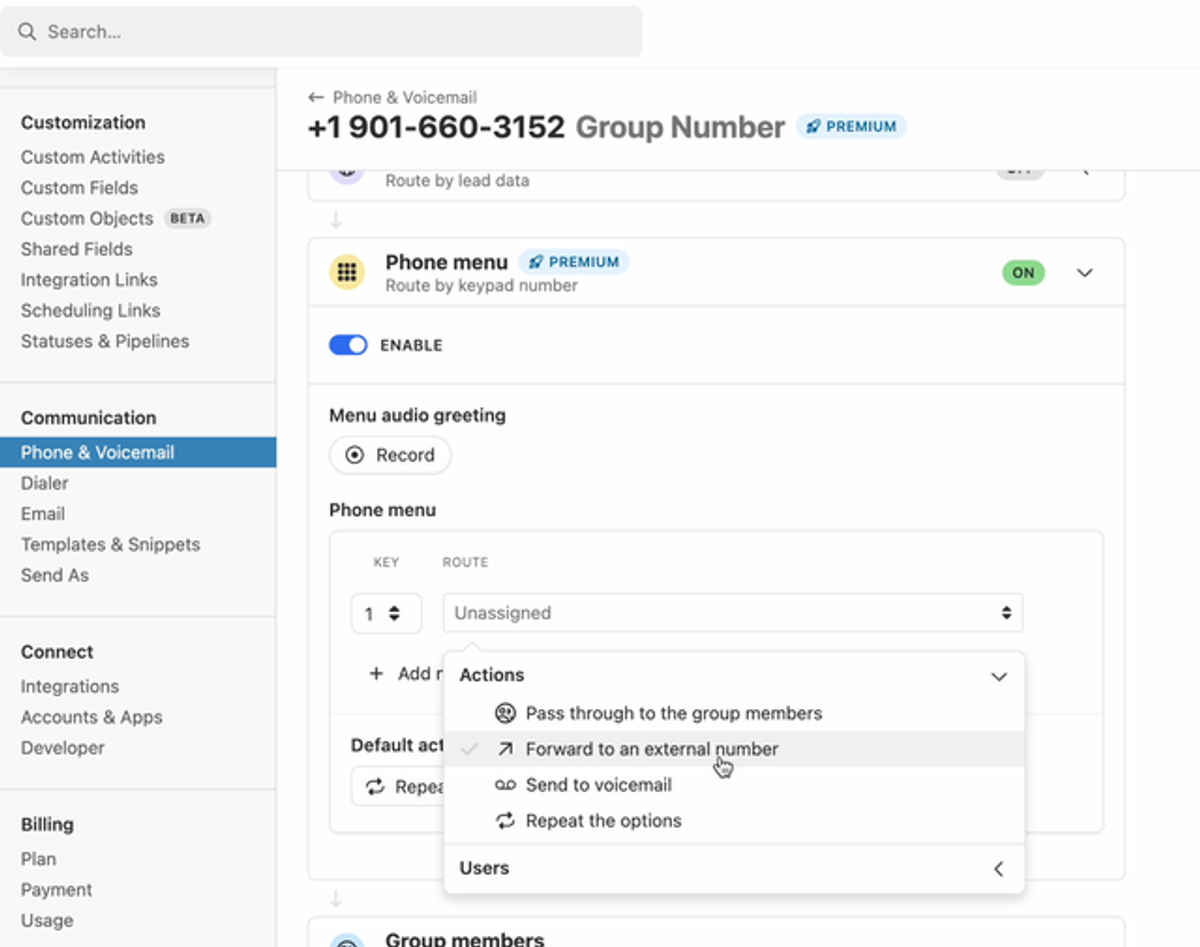
Task: Click the voicemail icon beside Send to voicemail
Action: (505, 785)
